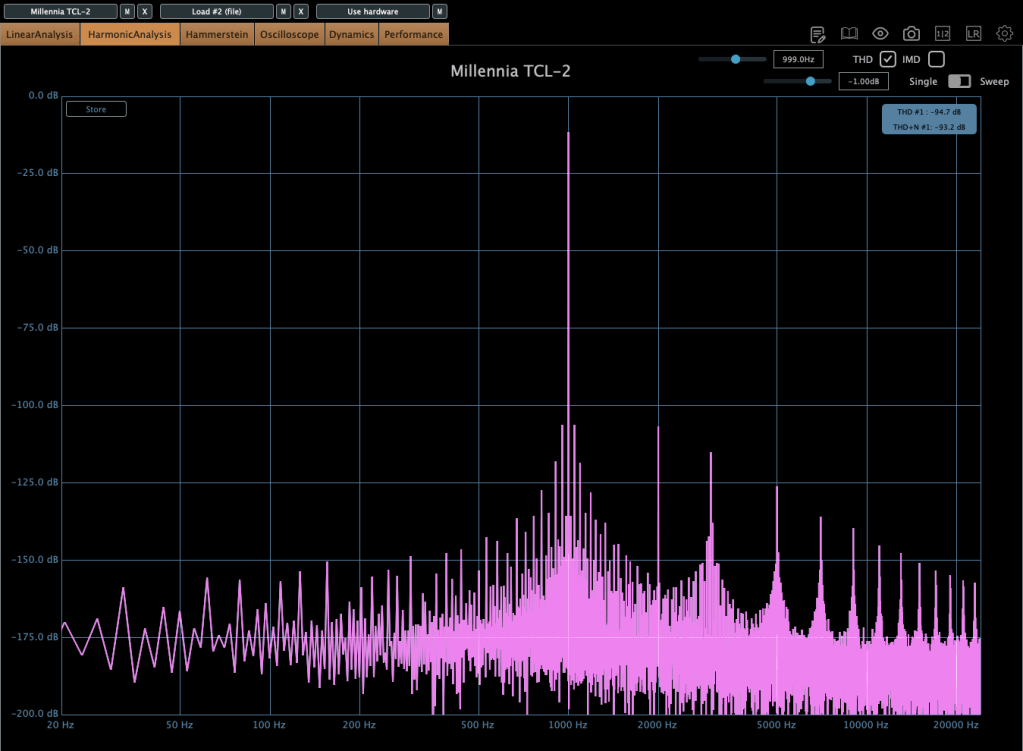This screenshot has width=1023, height=751.
Task: Open the Millennia TCL-2 slot selector
Action: 60,11
